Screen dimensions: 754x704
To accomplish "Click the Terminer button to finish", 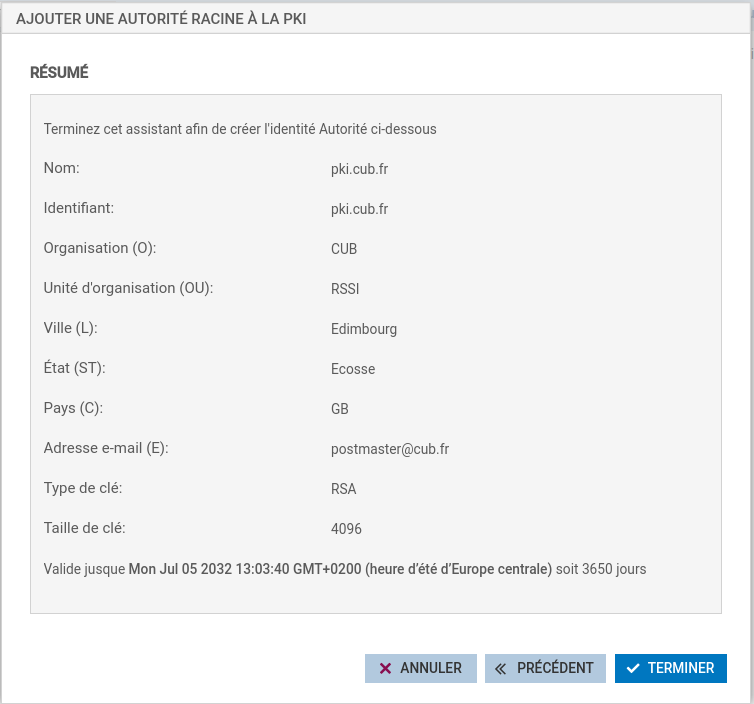I will click(671, 668).
